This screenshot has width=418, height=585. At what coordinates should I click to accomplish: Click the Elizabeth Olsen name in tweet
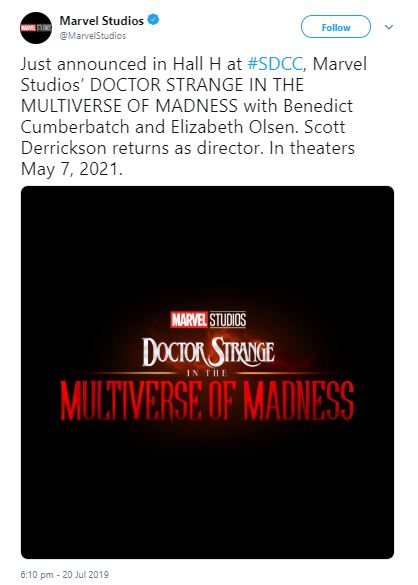[234, 127]
